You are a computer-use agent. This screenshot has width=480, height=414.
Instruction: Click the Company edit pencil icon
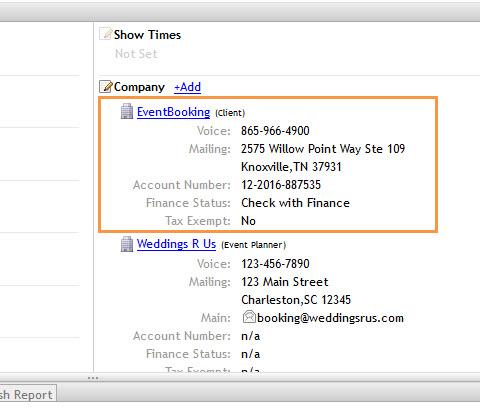tap(106, 86)
